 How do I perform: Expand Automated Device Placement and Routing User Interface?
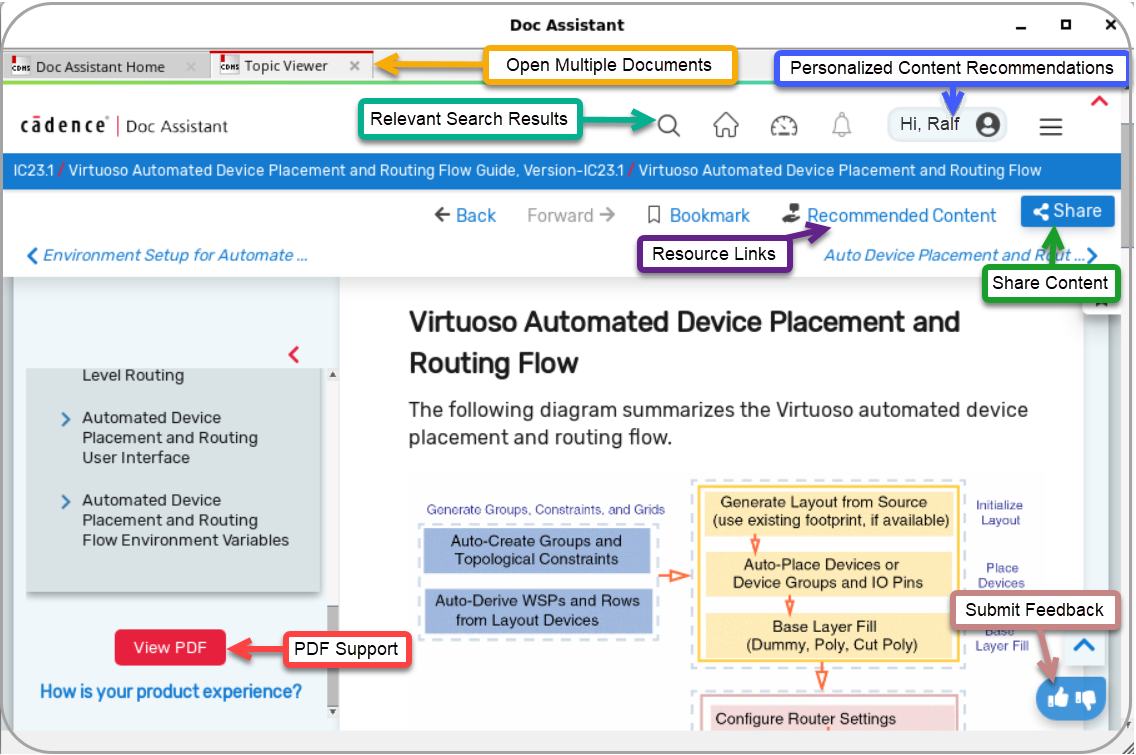(66, 419)
